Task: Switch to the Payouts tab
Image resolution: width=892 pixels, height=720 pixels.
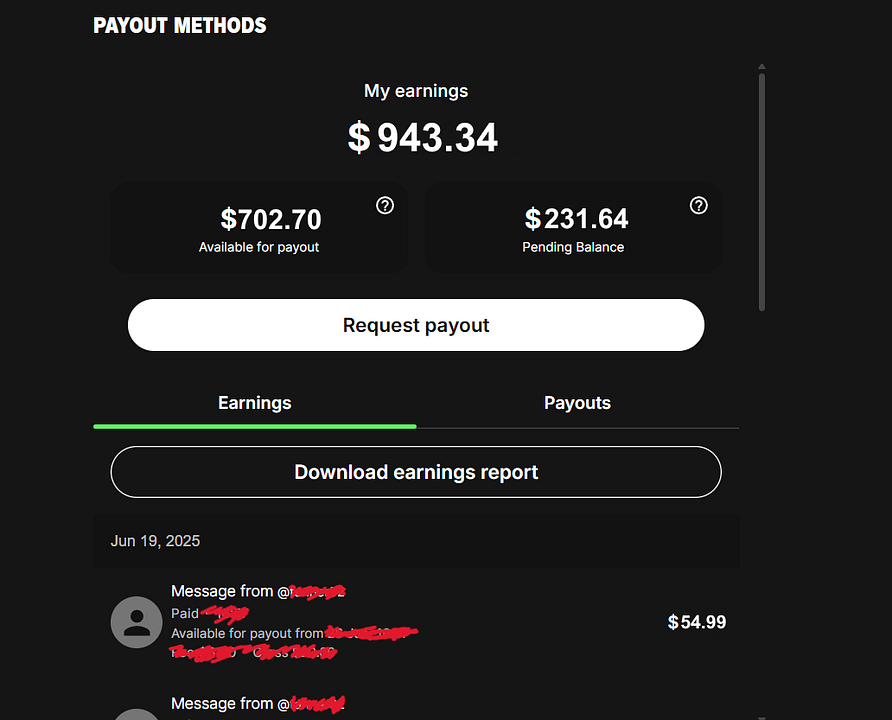Action: point(577,403)
